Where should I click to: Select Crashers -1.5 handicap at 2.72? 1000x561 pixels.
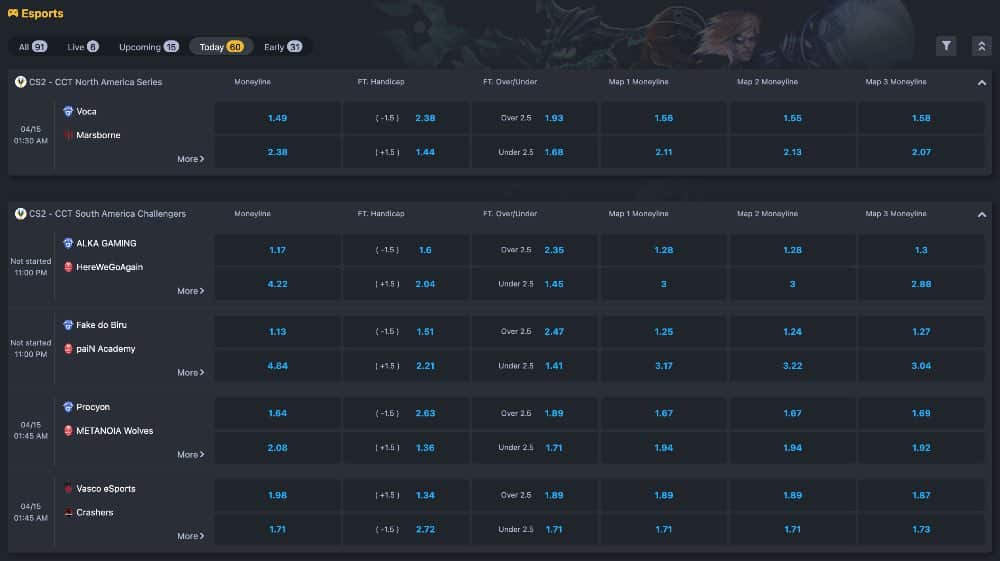click(406, 529)
